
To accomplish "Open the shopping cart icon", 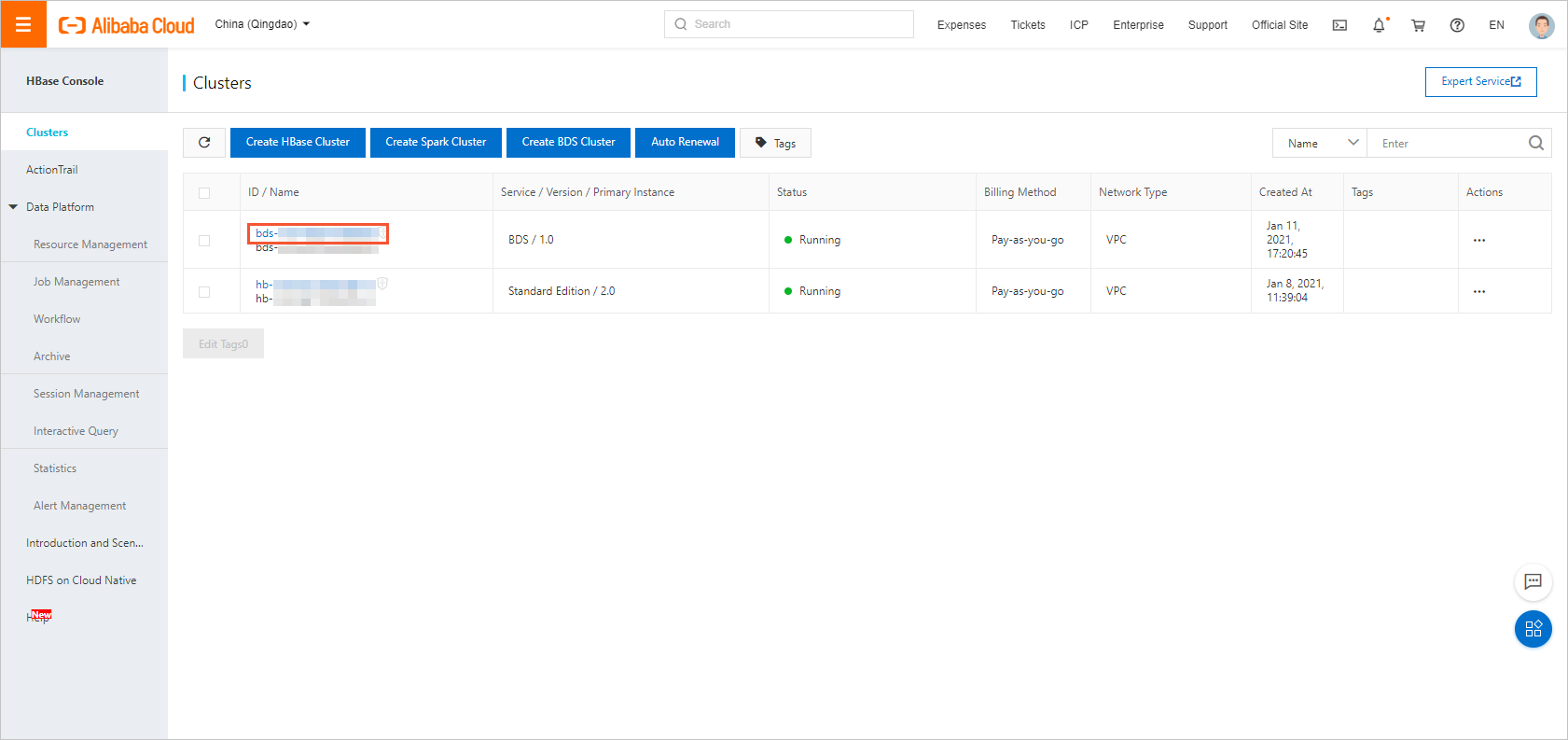I will pos(1418,25).
